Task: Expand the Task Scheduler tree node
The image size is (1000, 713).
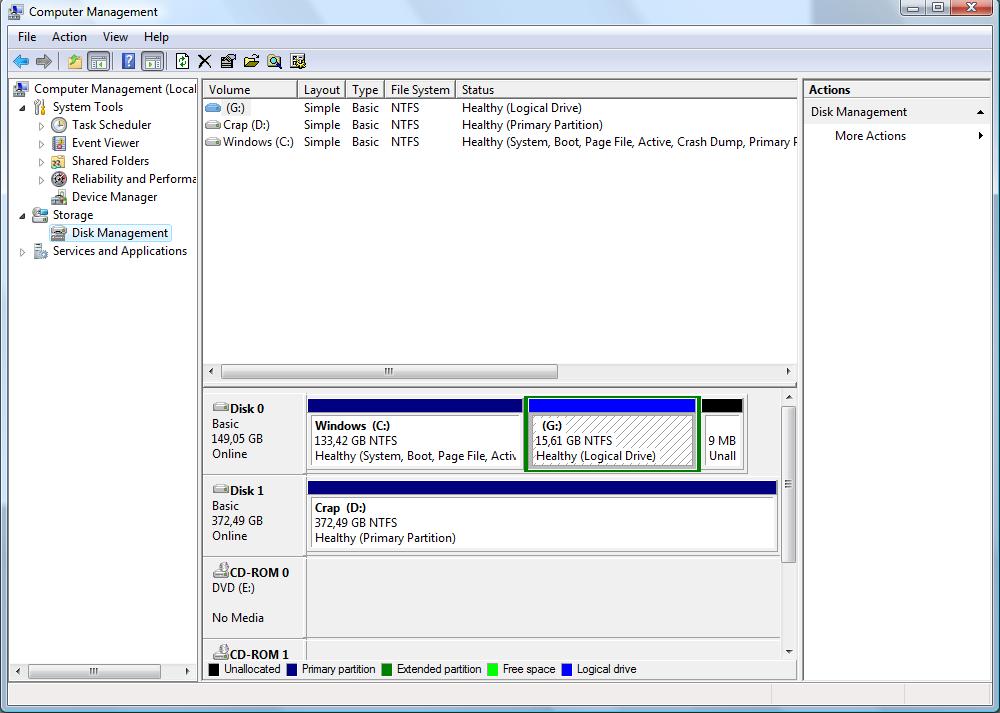Action: coord(41,126)
